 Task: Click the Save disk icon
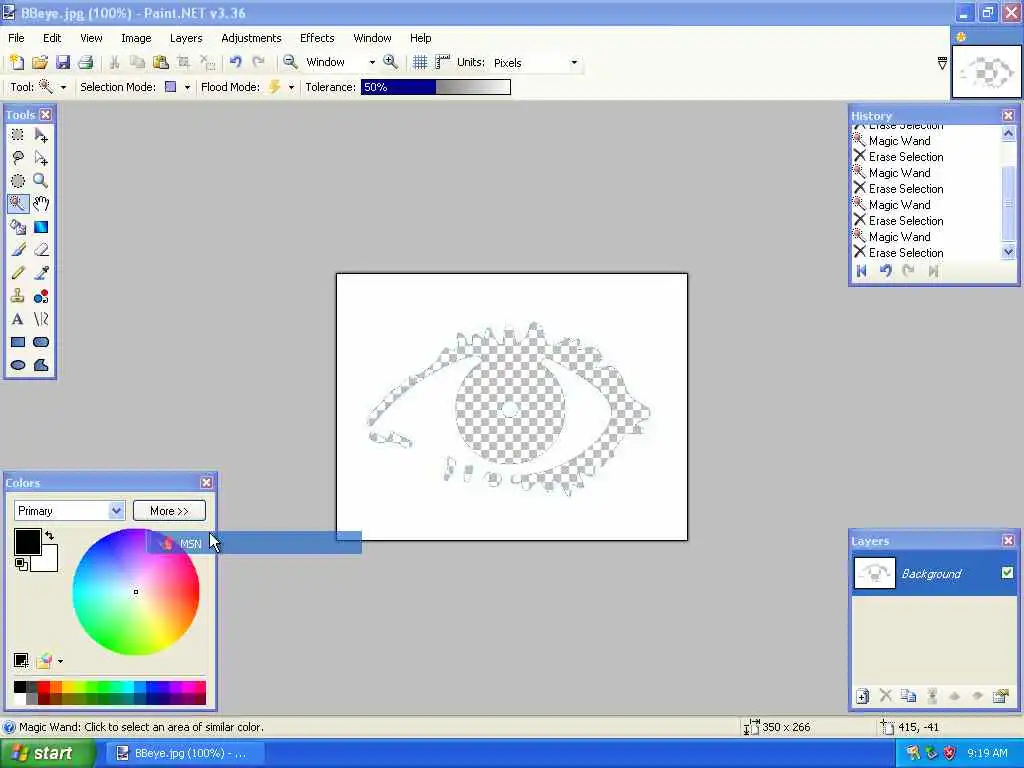click(x=63, y=63)
